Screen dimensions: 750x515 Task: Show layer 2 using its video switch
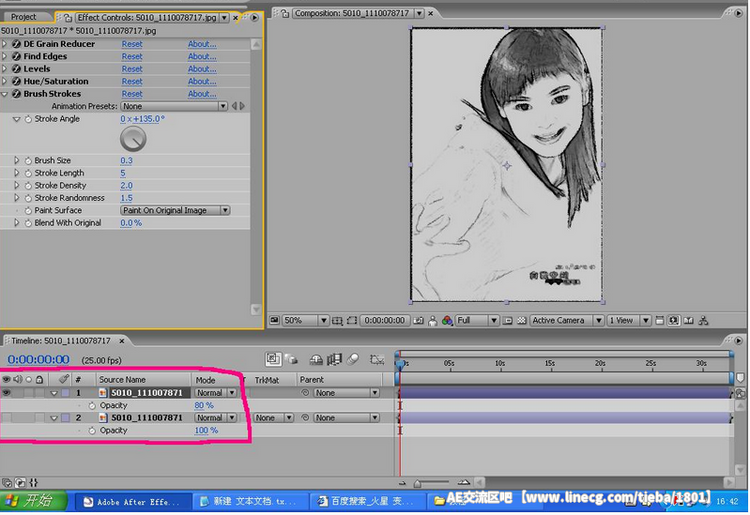pyautogui.click(x=7, y=418)
